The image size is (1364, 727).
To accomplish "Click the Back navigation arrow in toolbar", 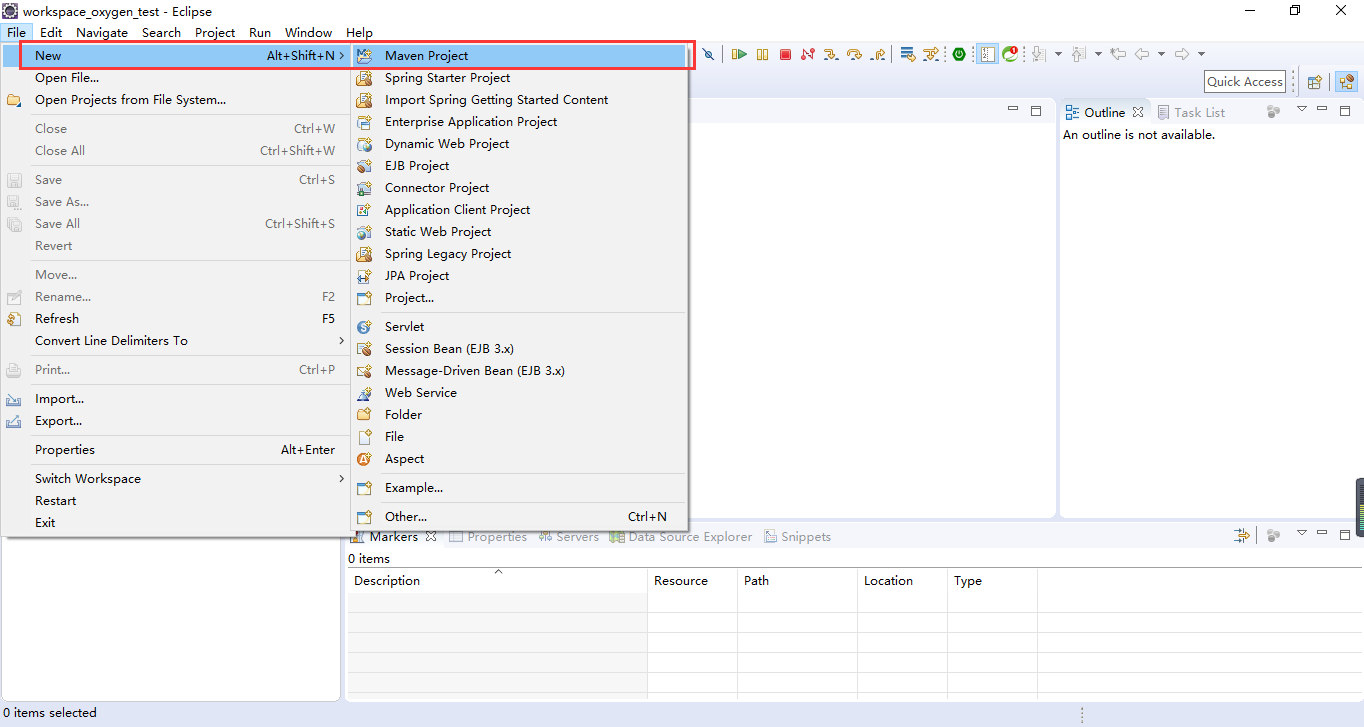I will (x=1142, y=54).
